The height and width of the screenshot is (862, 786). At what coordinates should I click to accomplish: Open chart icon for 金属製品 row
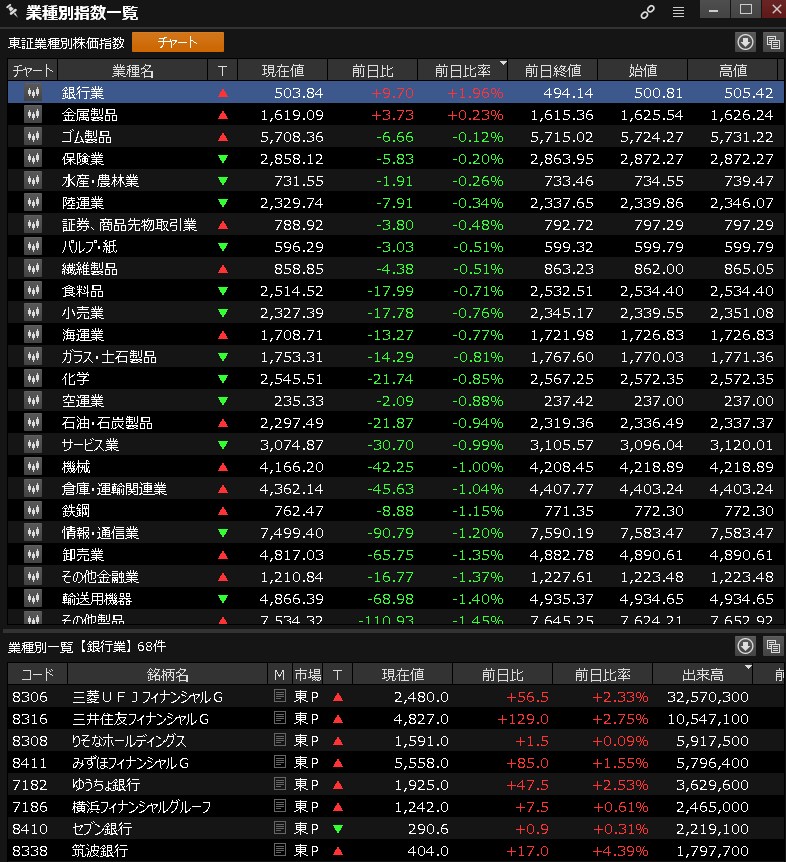point(33,114)
